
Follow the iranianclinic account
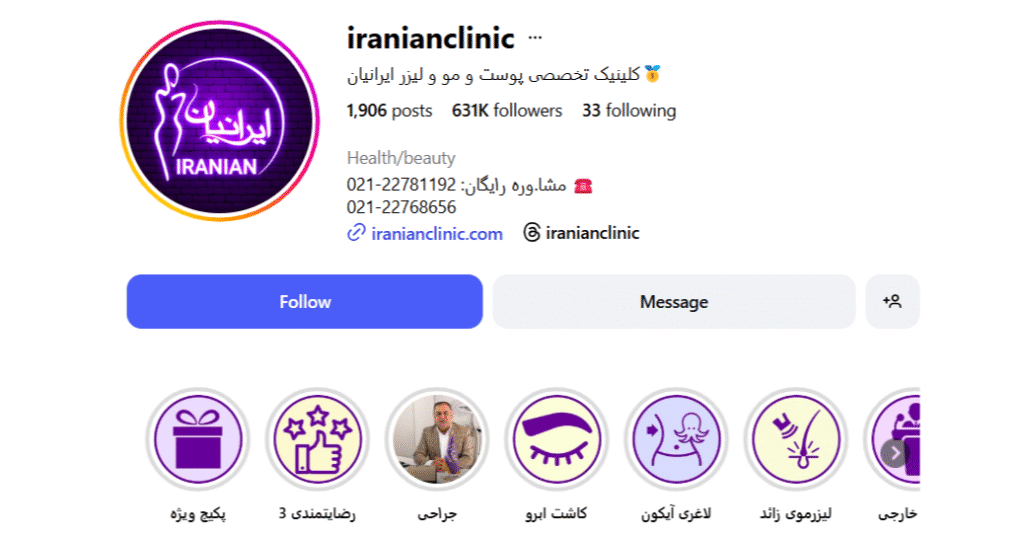click(x=304, y=301)
